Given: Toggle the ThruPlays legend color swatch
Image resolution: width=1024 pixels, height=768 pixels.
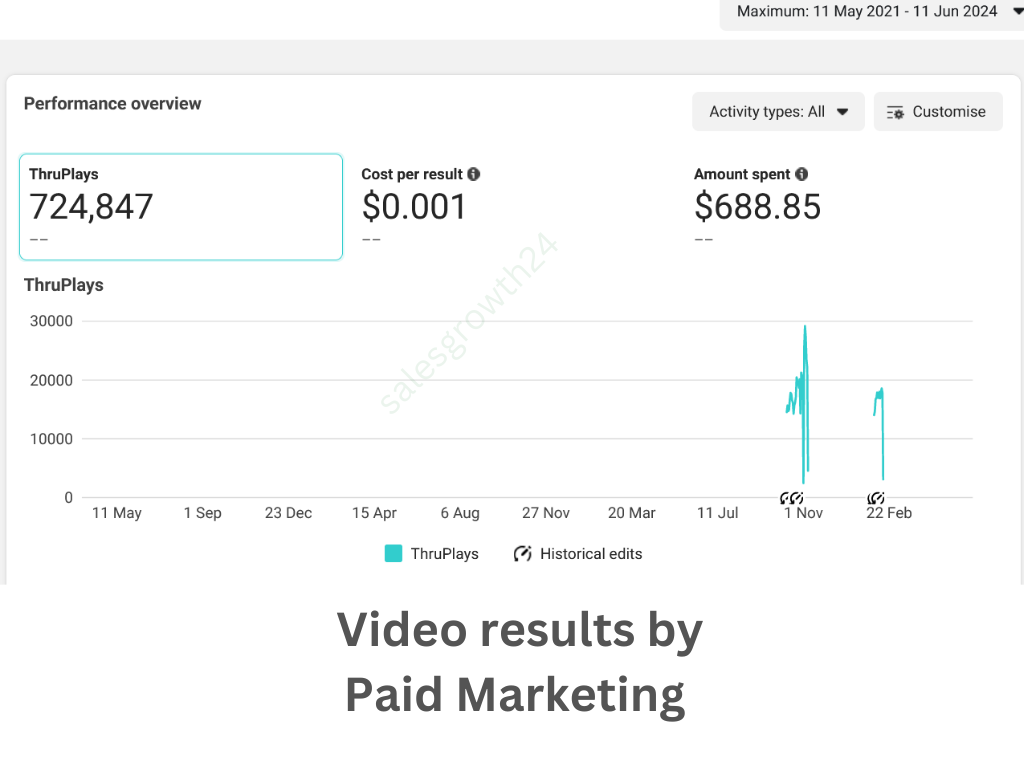Looking at the screenshot, I should pos(393,554).
